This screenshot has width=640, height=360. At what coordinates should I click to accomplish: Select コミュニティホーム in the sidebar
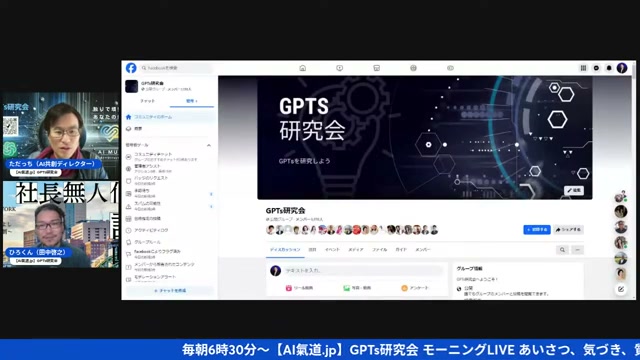(x=169, y=117)
